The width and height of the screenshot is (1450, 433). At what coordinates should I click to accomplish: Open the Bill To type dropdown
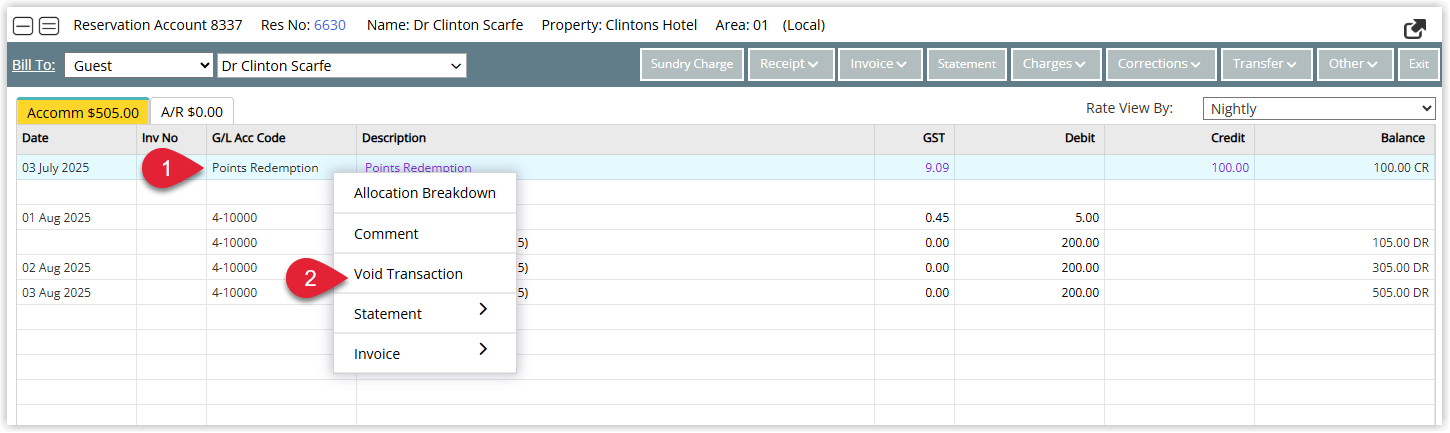coord(140,66)
